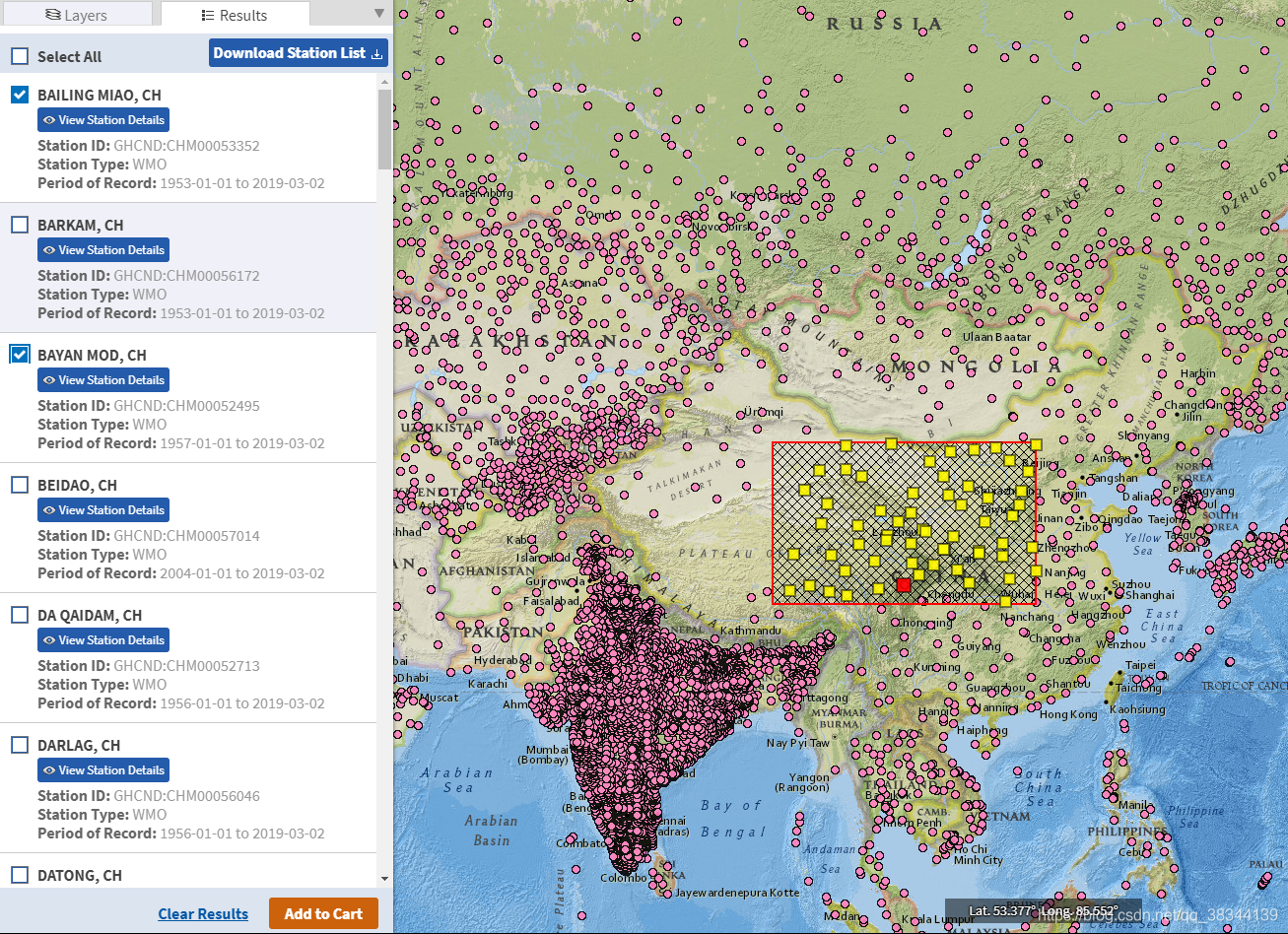Open the Results tab
This screenshot has width=1288, height=934.
coord(235,14)
